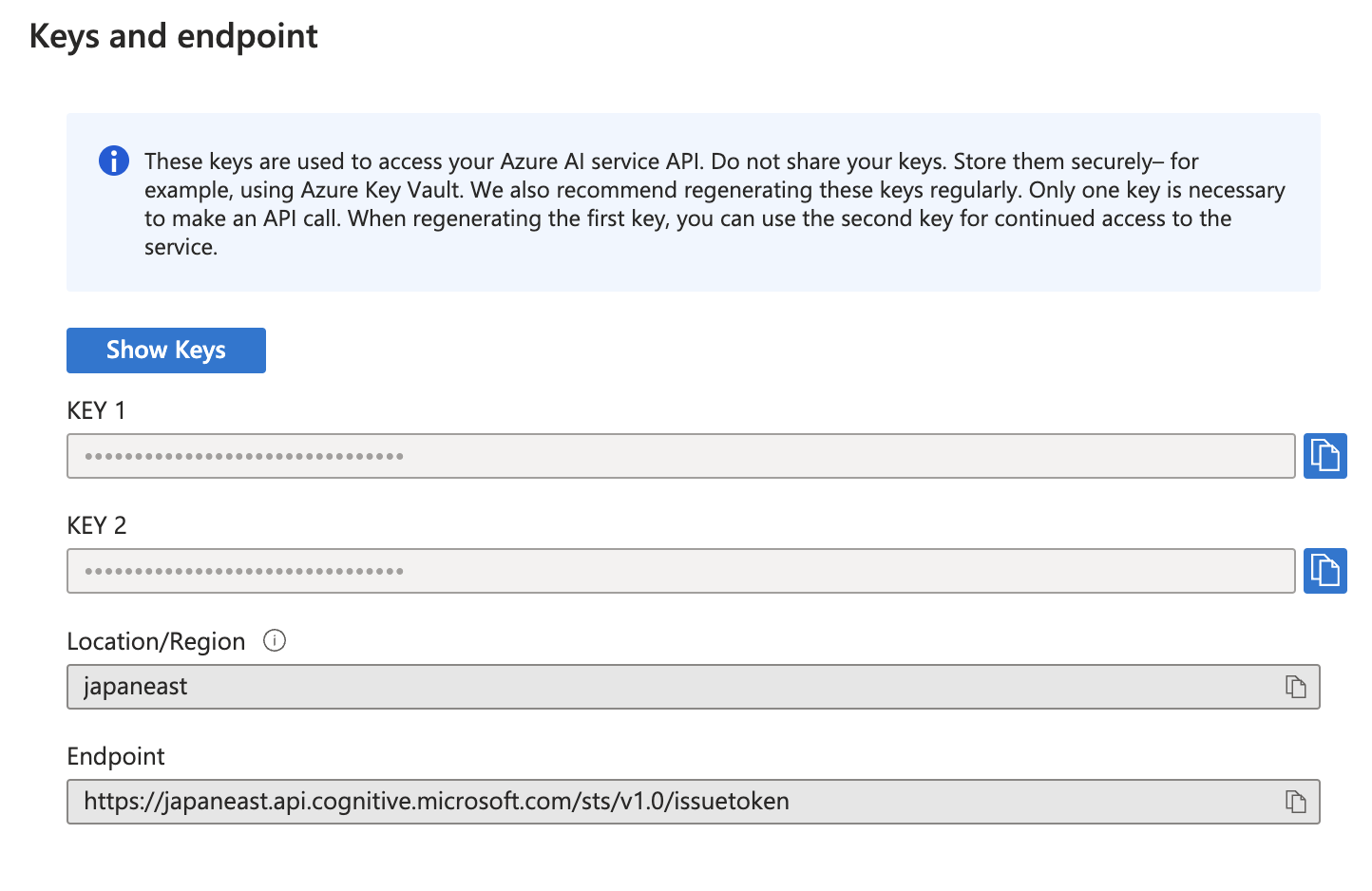Click the Location/Region section label
This screenshot has width=1372, height=891.
click(x=155, y=641)
